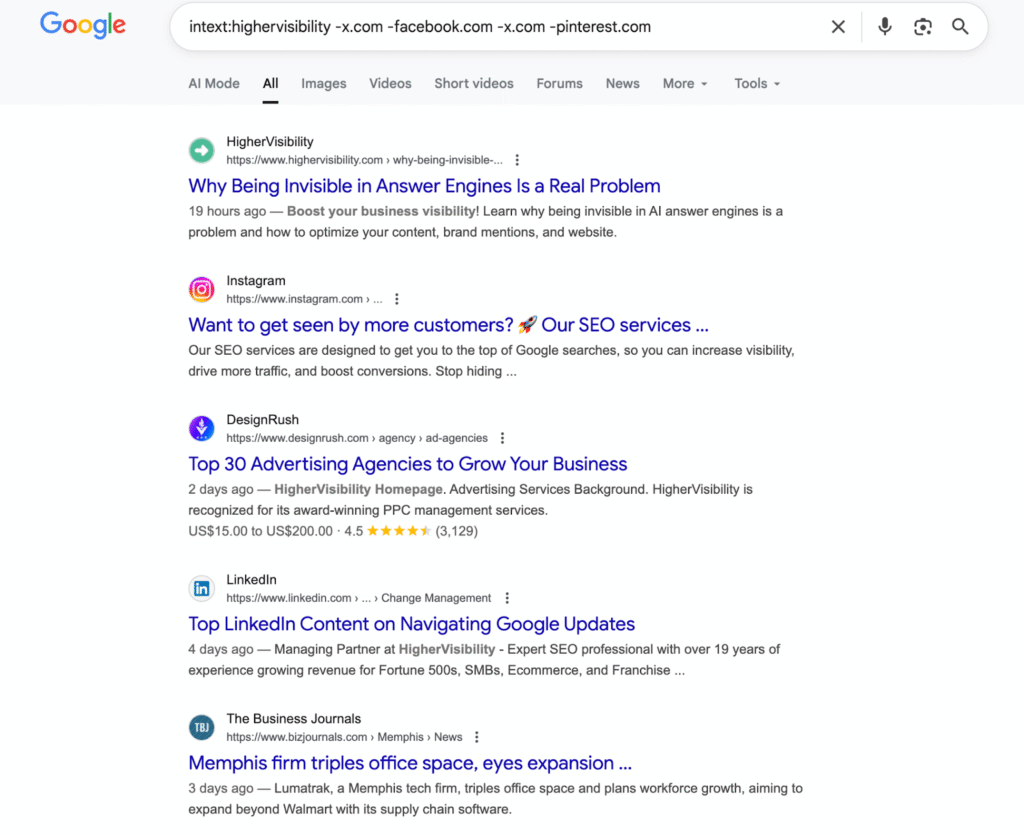Clear the search box with X icon
Viewport: 1024px width, 835px height.
tap(838, 27)
